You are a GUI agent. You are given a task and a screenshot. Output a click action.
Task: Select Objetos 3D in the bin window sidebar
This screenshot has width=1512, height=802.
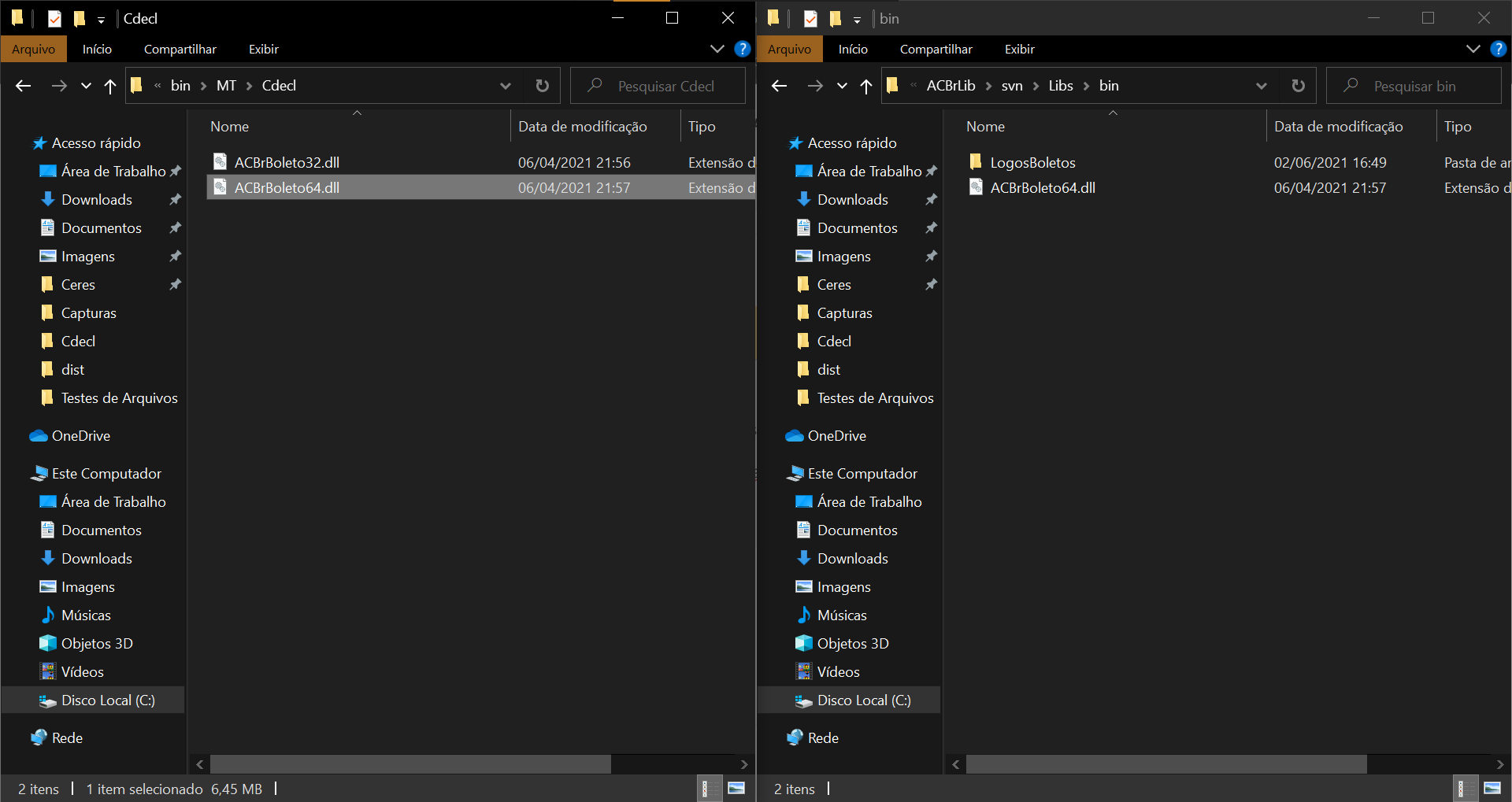click(853, 643)
